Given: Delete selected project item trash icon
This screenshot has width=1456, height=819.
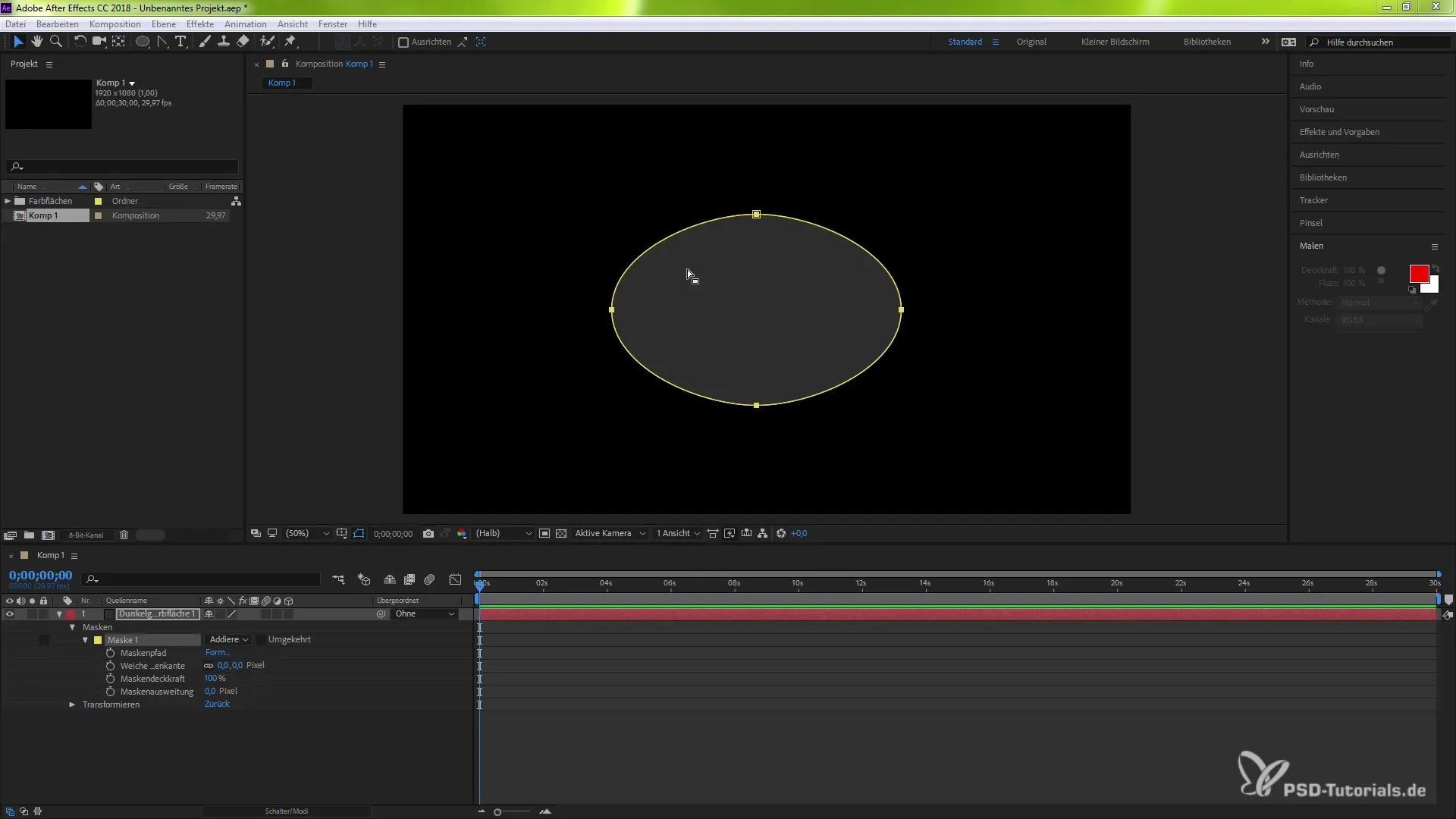Looking at the screenshot, I should (x=124, y=535).
